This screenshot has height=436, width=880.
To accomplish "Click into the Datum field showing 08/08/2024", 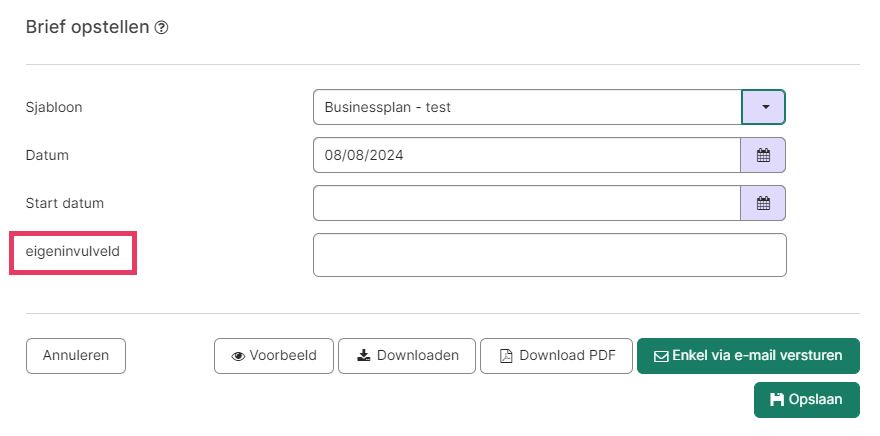I will (x=527, y=155).
